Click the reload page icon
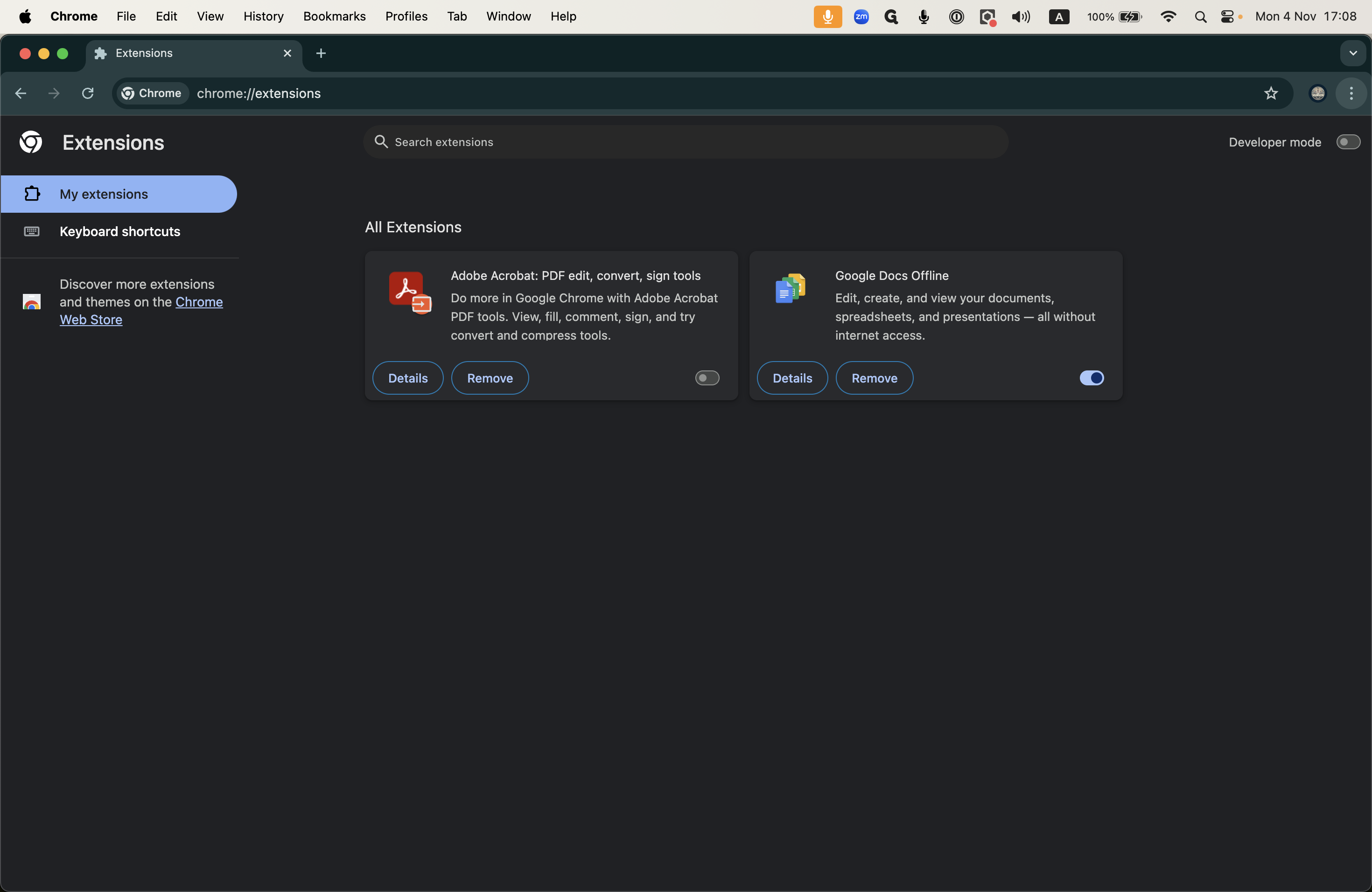This screenshot has height=892, width=1372. (88, 93)
